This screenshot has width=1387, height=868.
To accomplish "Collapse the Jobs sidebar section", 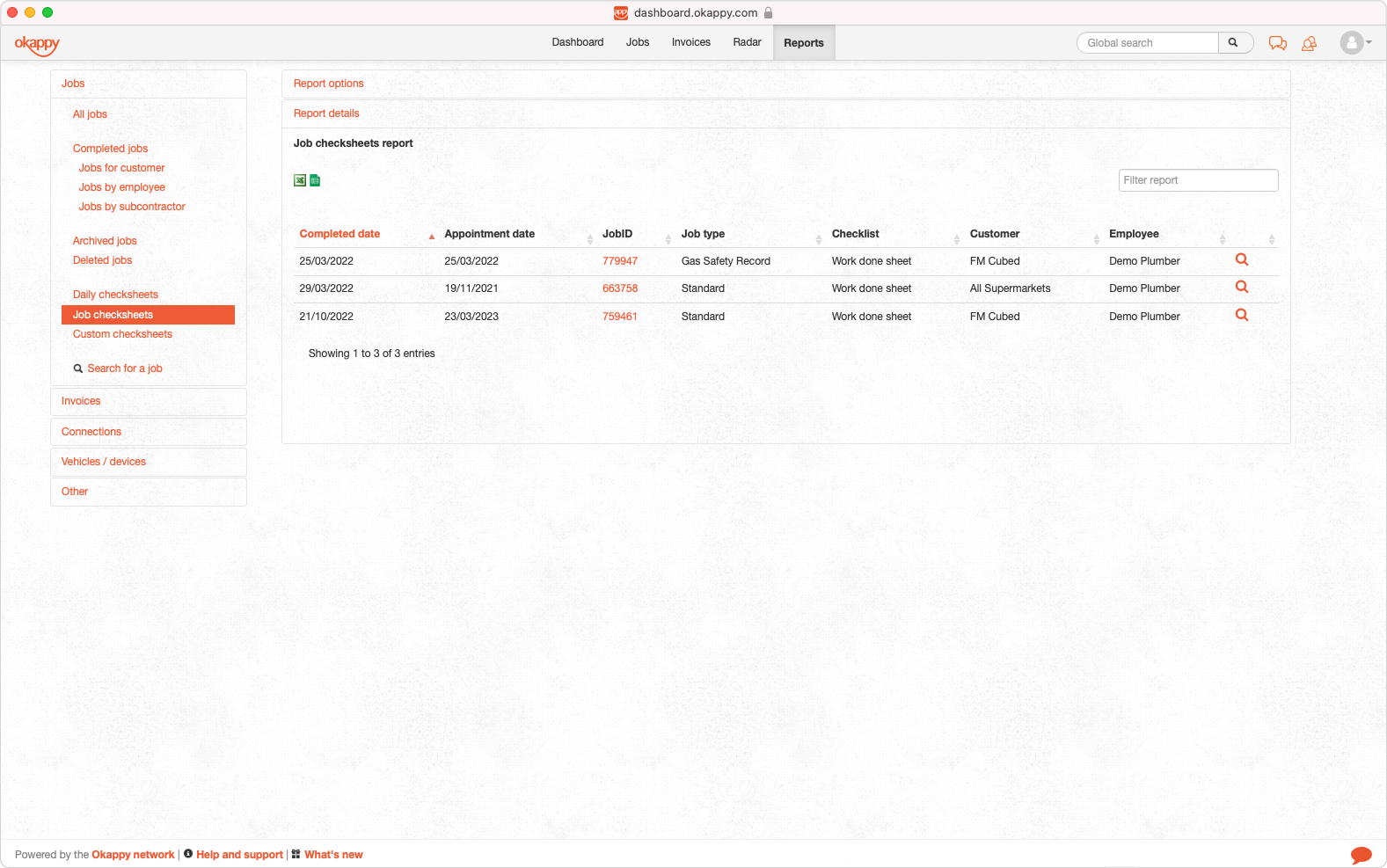I will tap(149, 84).
